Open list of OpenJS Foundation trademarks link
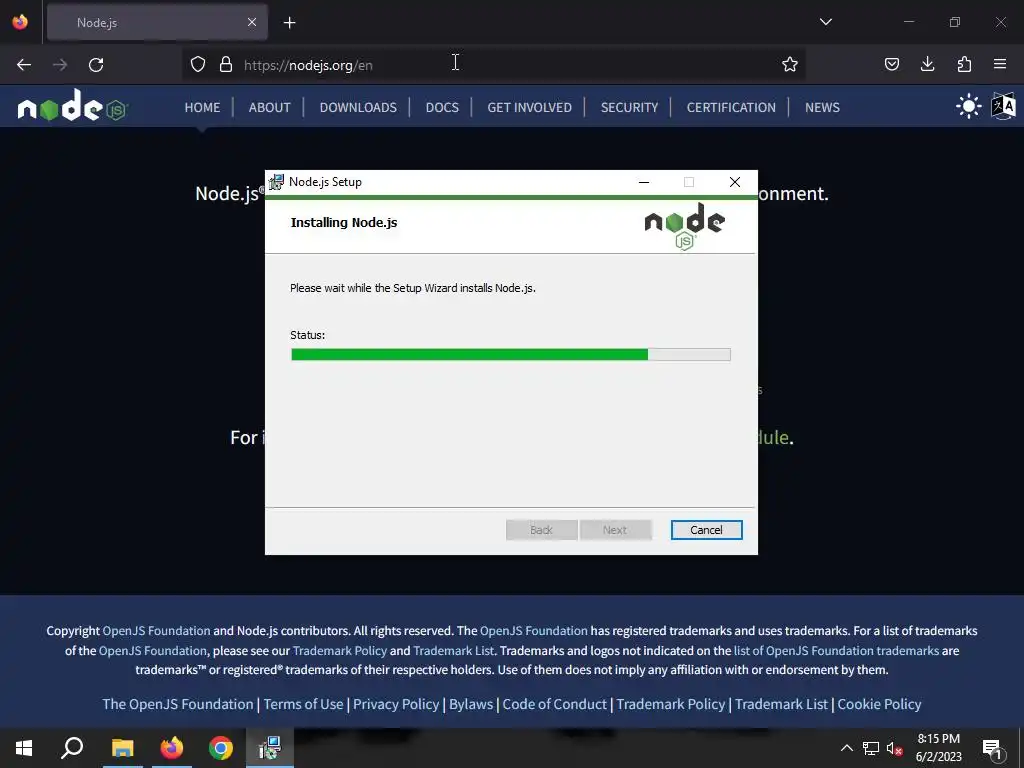 click(x=836, y=650)
